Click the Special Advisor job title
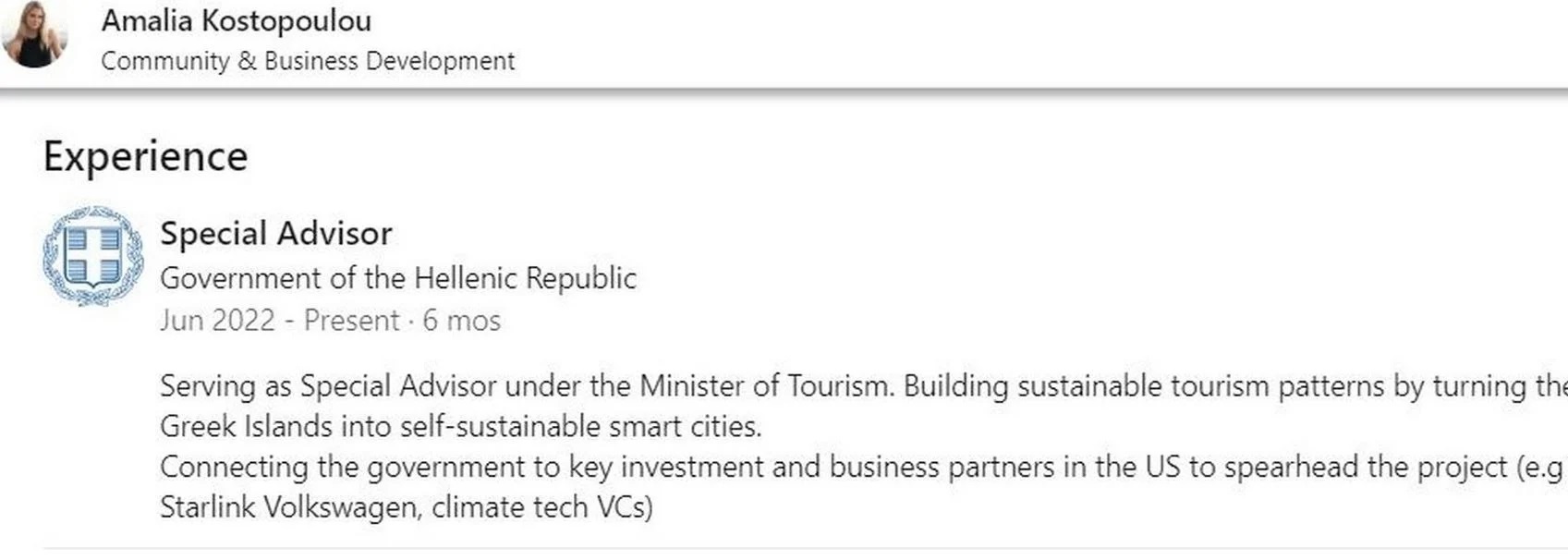Viewport: 1568px width, 560px height. [x=276, y=233]
